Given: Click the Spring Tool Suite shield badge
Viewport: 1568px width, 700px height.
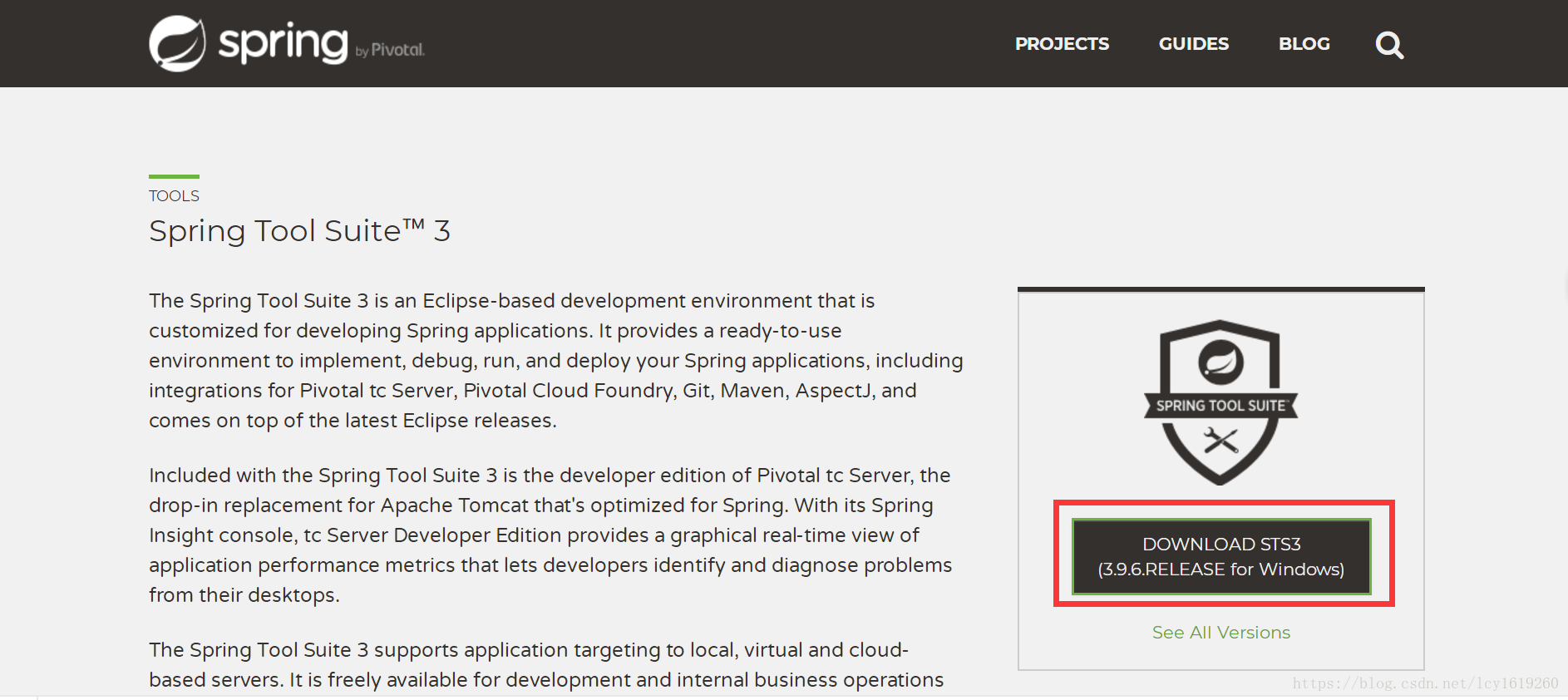Looking at the screenshot, I should pos(1220,402).
